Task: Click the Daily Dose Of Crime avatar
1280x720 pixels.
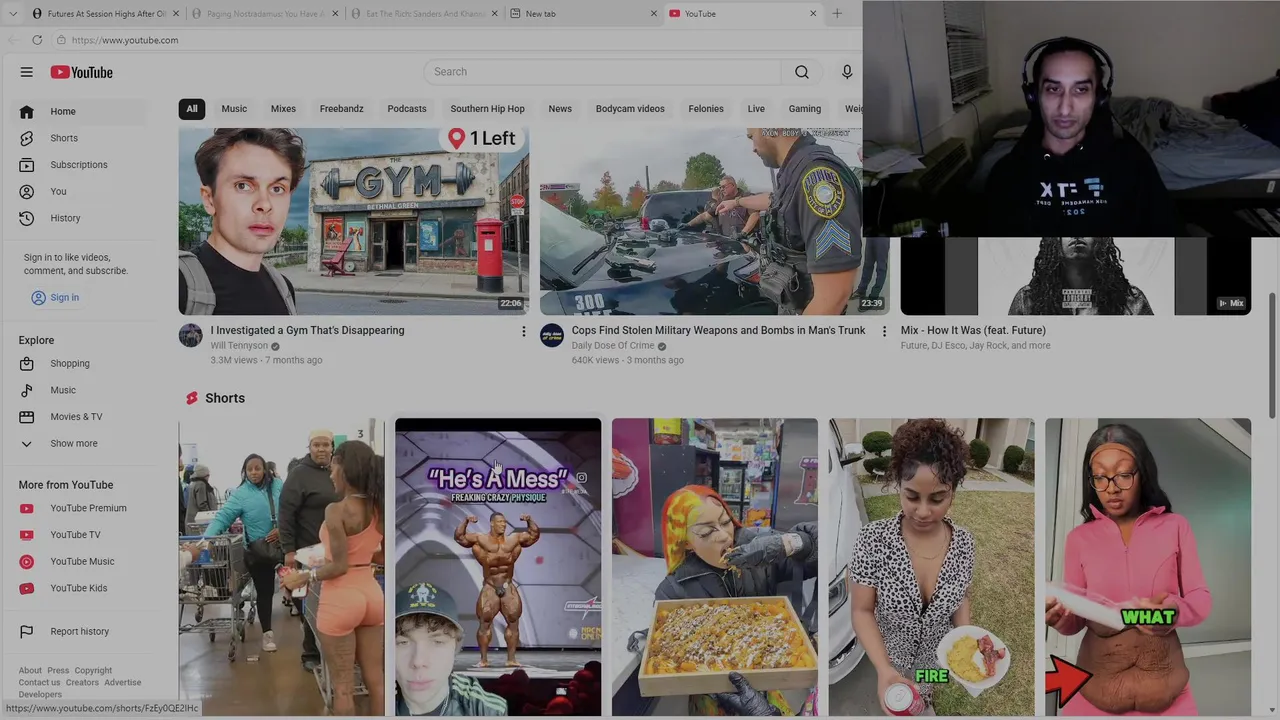Action: pos(552,335)
